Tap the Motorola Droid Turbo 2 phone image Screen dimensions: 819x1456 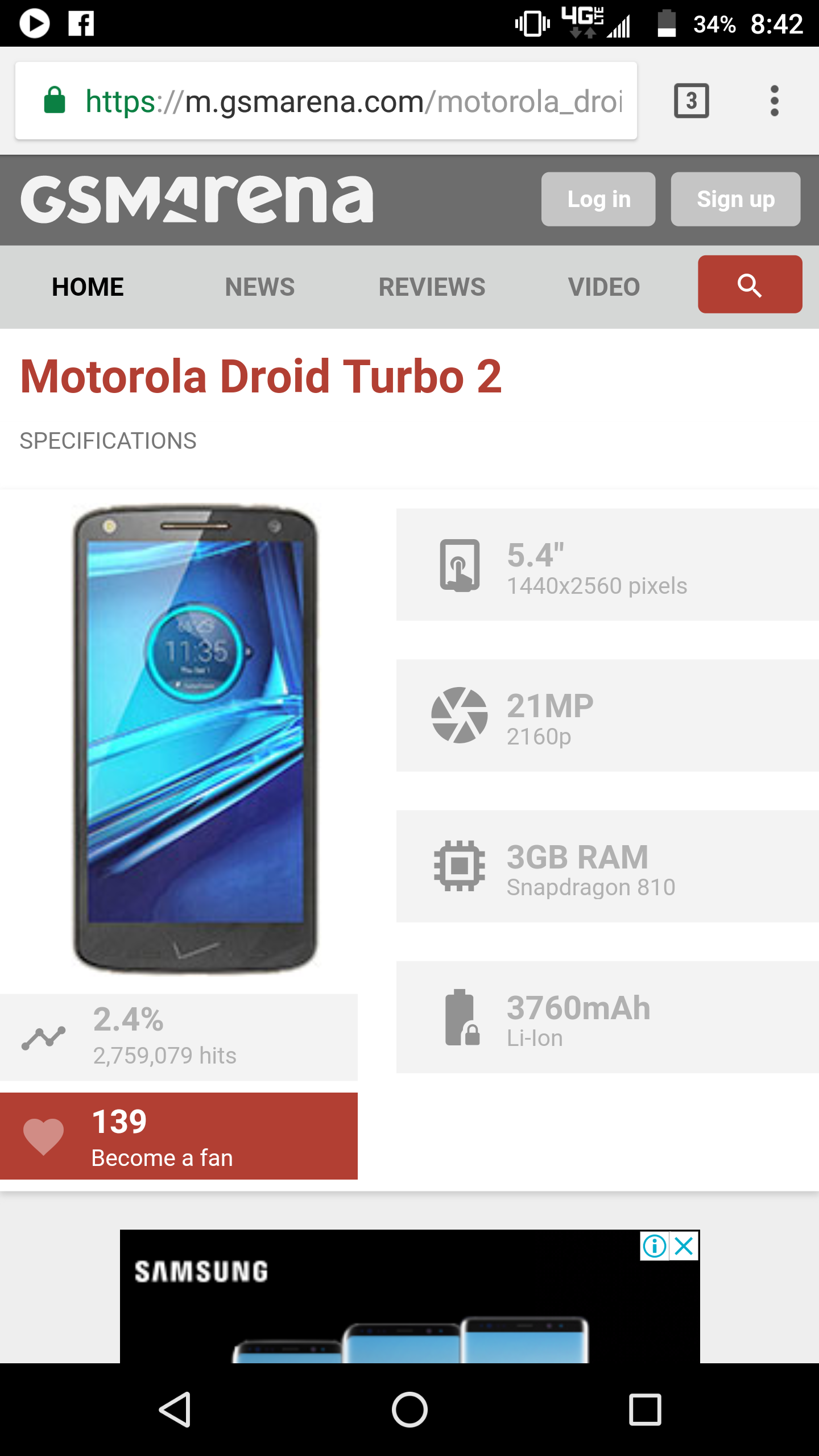tap(195, 739)
